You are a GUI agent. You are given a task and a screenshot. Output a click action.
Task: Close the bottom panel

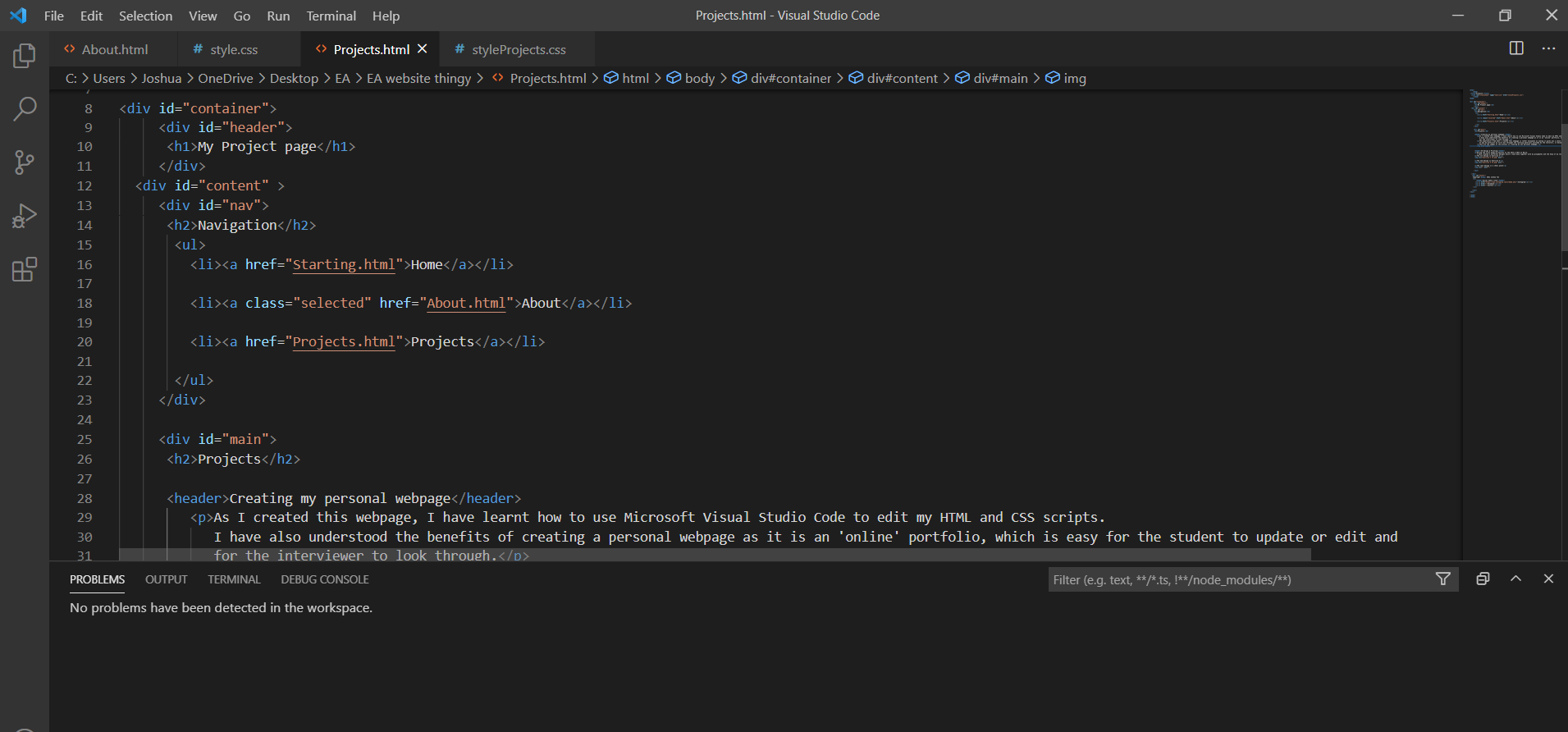point(1548,579)
